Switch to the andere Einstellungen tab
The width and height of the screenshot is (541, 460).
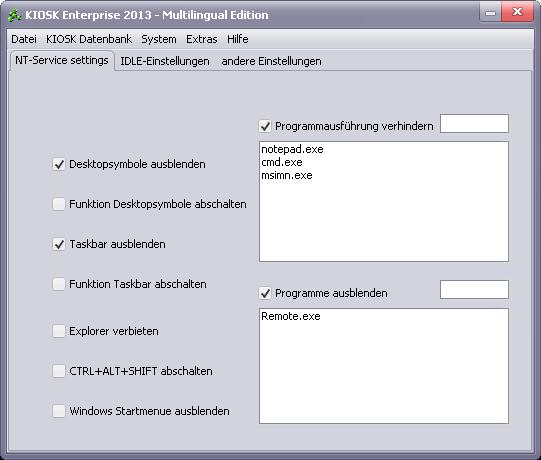(271, 61)
